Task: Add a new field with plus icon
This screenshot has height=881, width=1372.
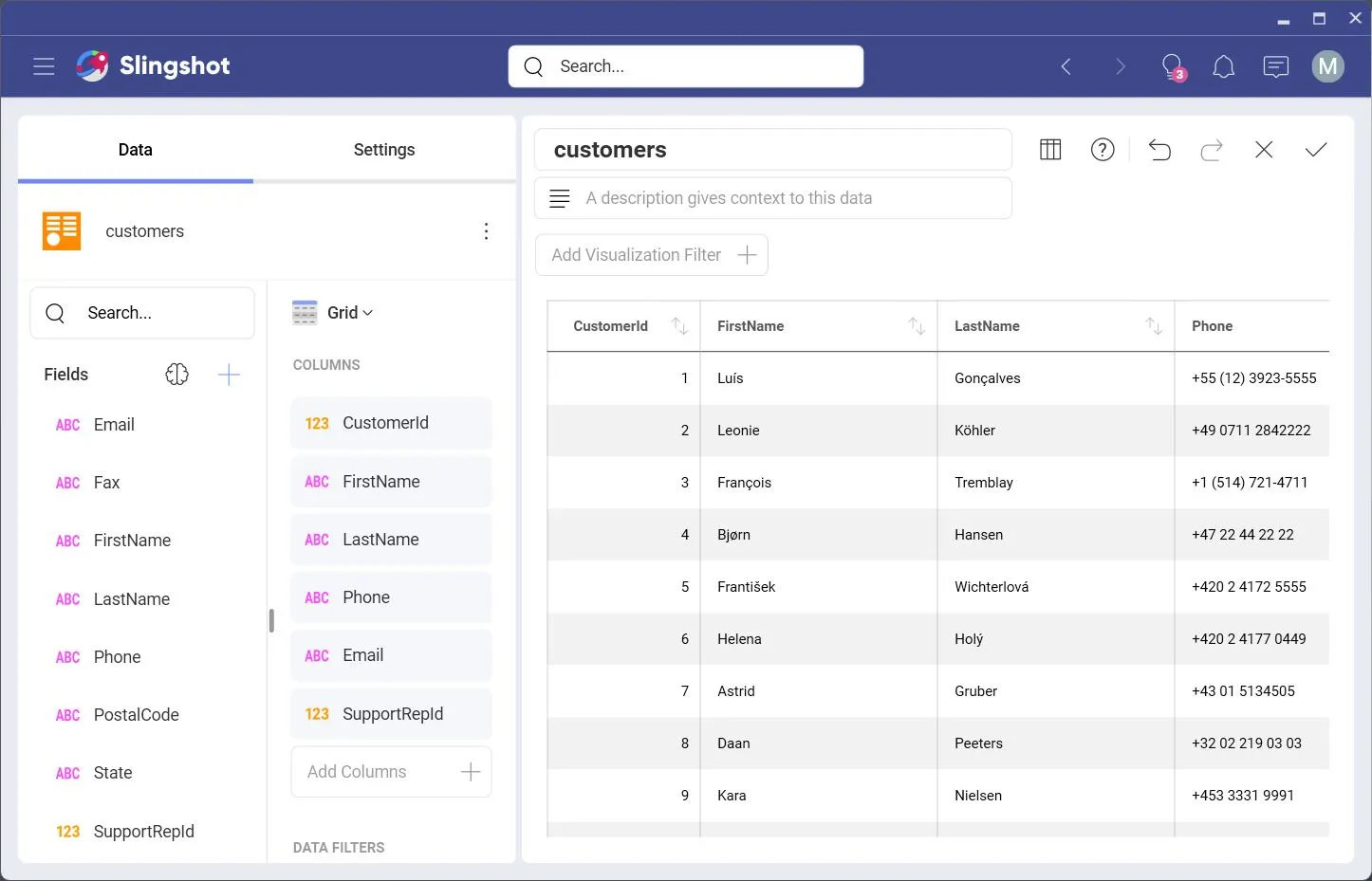Action: [x=229, y=375]
